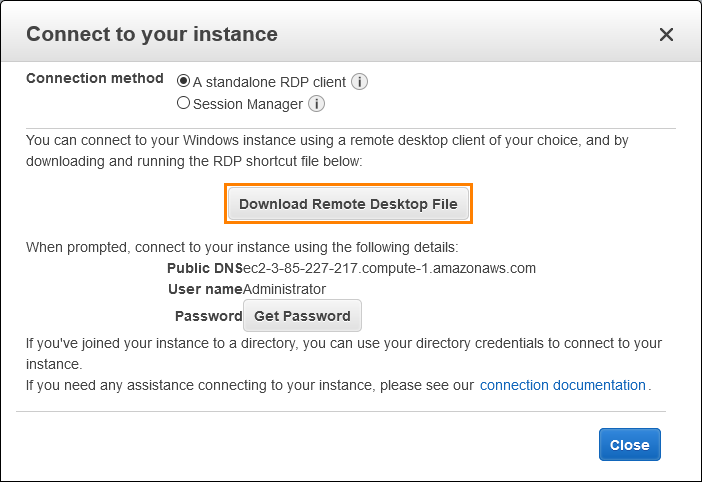This screenshot has width=702, height=482.
Task: Click the remote desktop client instruction paragraph
Action: point(327,151)
